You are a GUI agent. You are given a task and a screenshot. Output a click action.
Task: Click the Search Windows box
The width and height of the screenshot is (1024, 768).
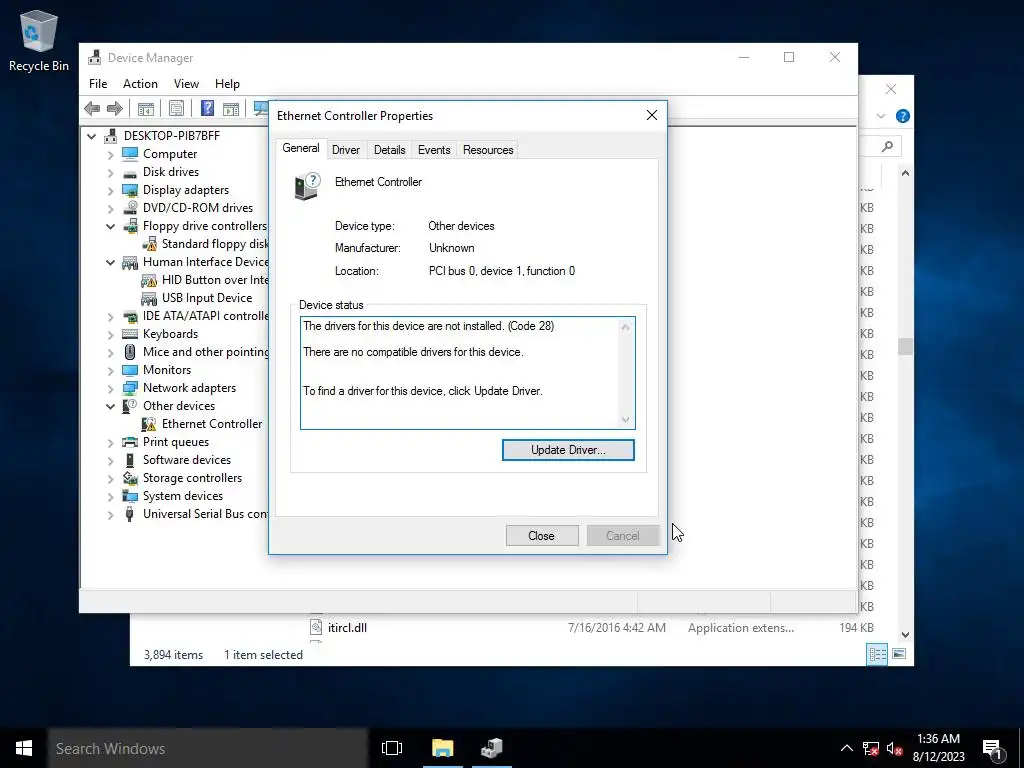pos(208,748)
